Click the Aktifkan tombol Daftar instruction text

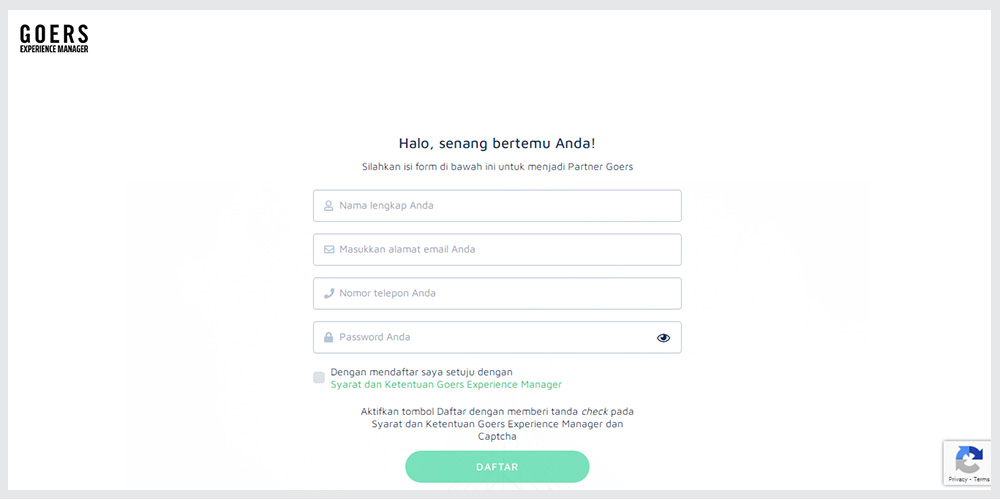click(497, 424)
